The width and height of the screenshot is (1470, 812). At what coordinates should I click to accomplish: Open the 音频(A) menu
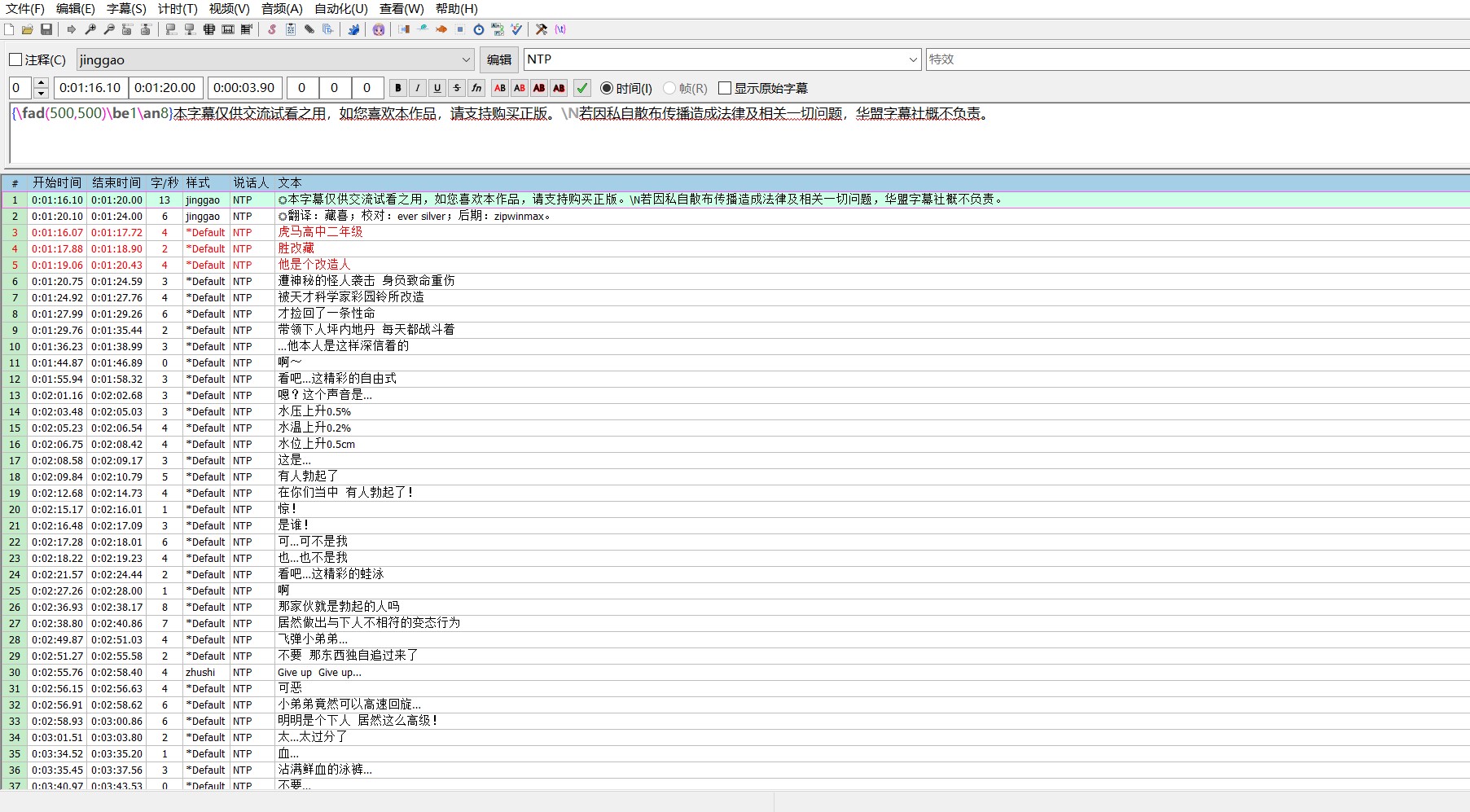pyautogui.click(x=282, y=9)
